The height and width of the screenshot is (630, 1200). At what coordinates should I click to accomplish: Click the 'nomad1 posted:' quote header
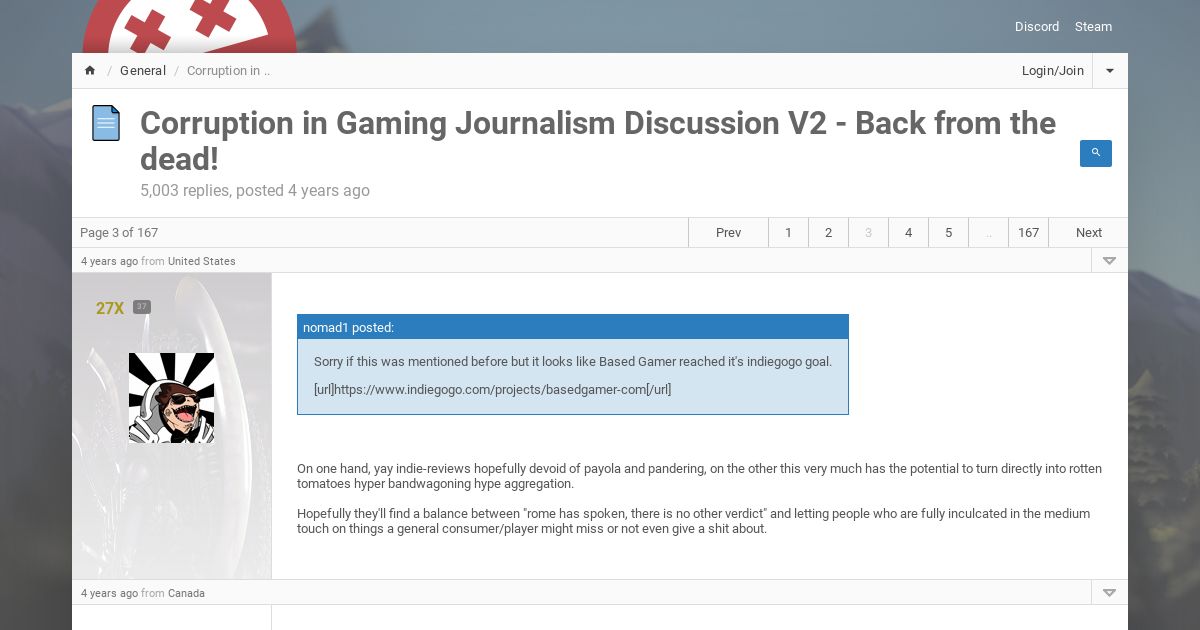573,327
